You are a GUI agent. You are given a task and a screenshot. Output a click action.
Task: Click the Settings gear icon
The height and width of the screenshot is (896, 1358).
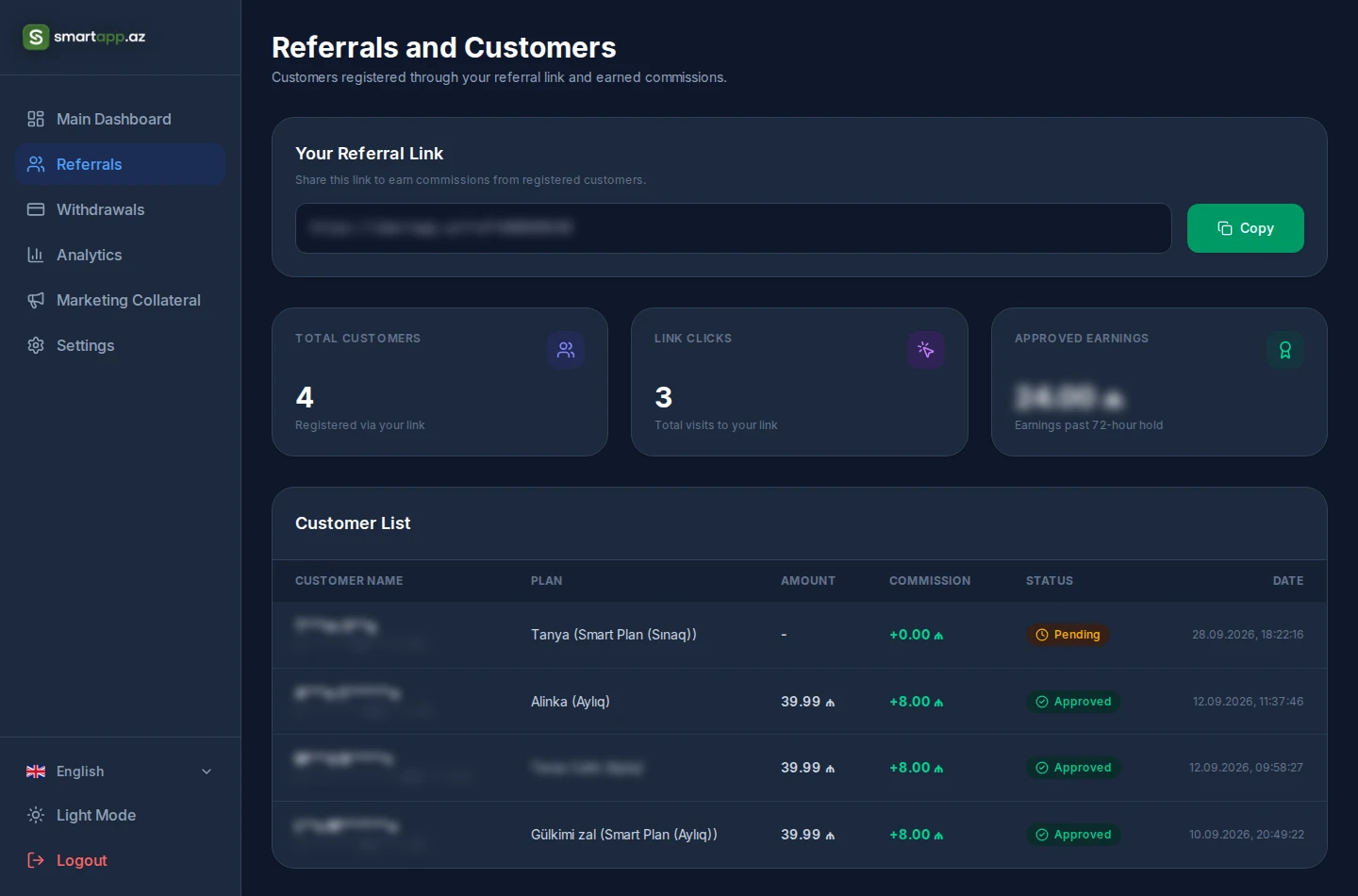click(x=36, y=345)
